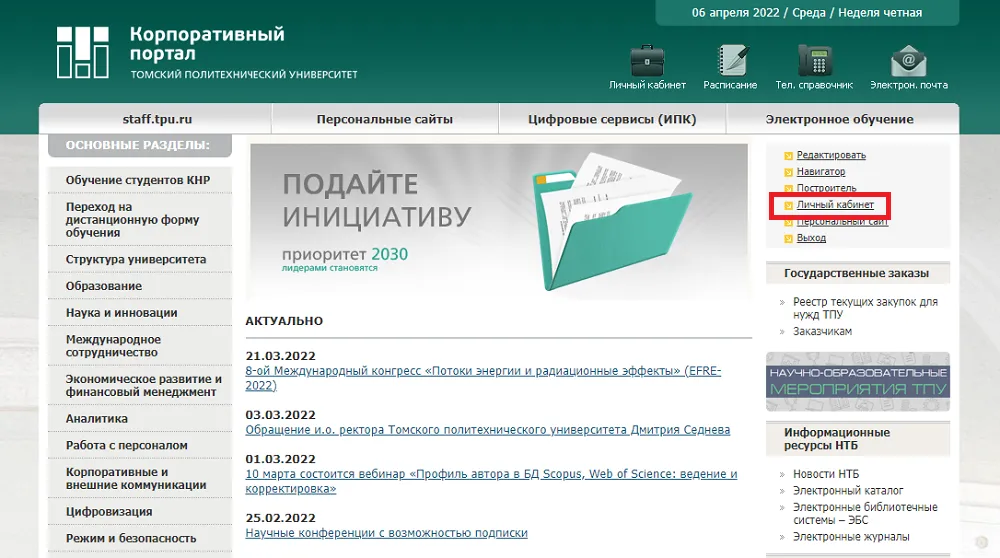The width and height of the screenshot is (1000, 558).
Task: Open the Тел. справочник phone icon
Action: point(814,61)
